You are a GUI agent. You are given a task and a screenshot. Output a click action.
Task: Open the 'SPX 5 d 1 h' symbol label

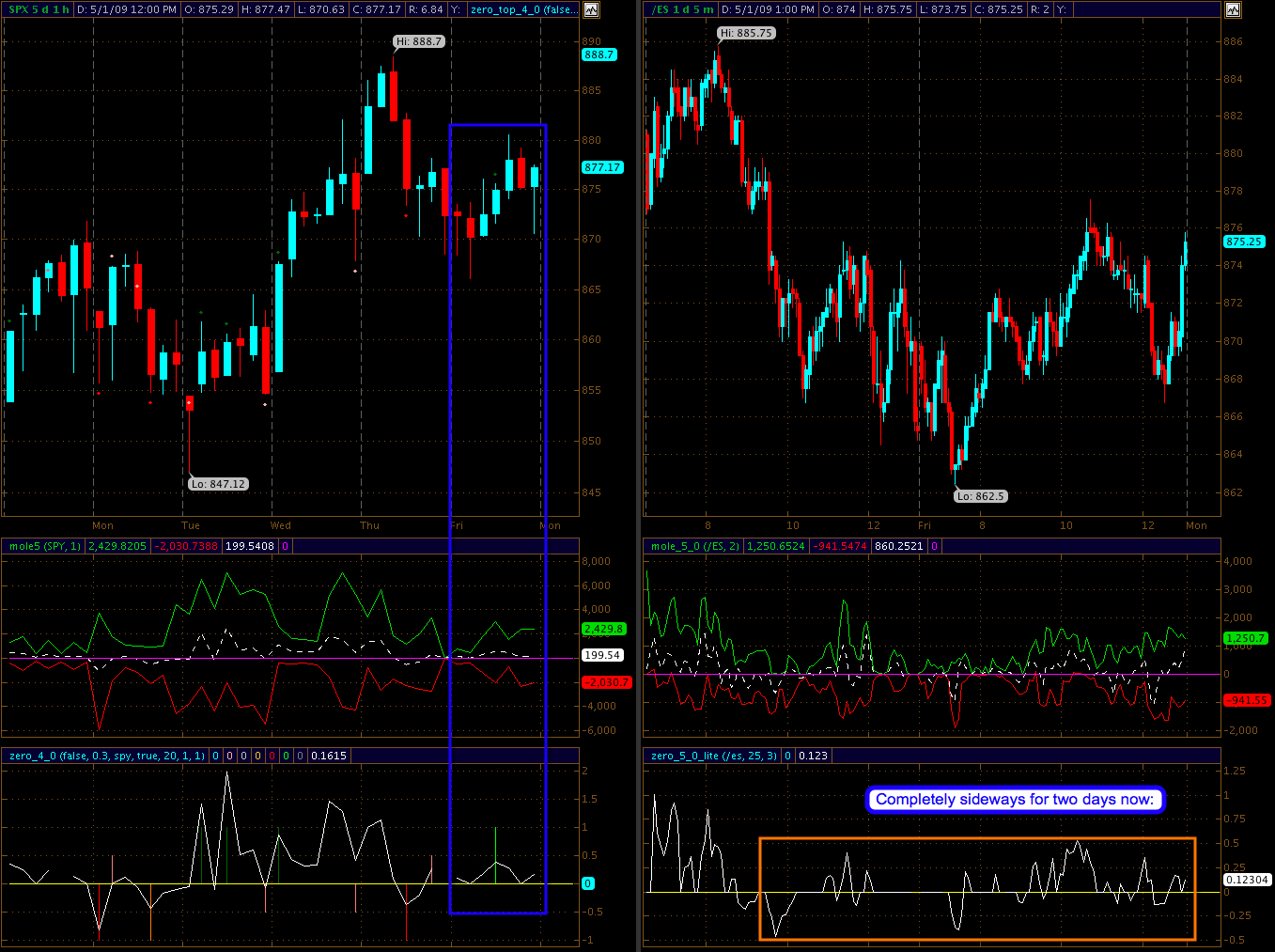pyautogui.click(x=39, y=9)
